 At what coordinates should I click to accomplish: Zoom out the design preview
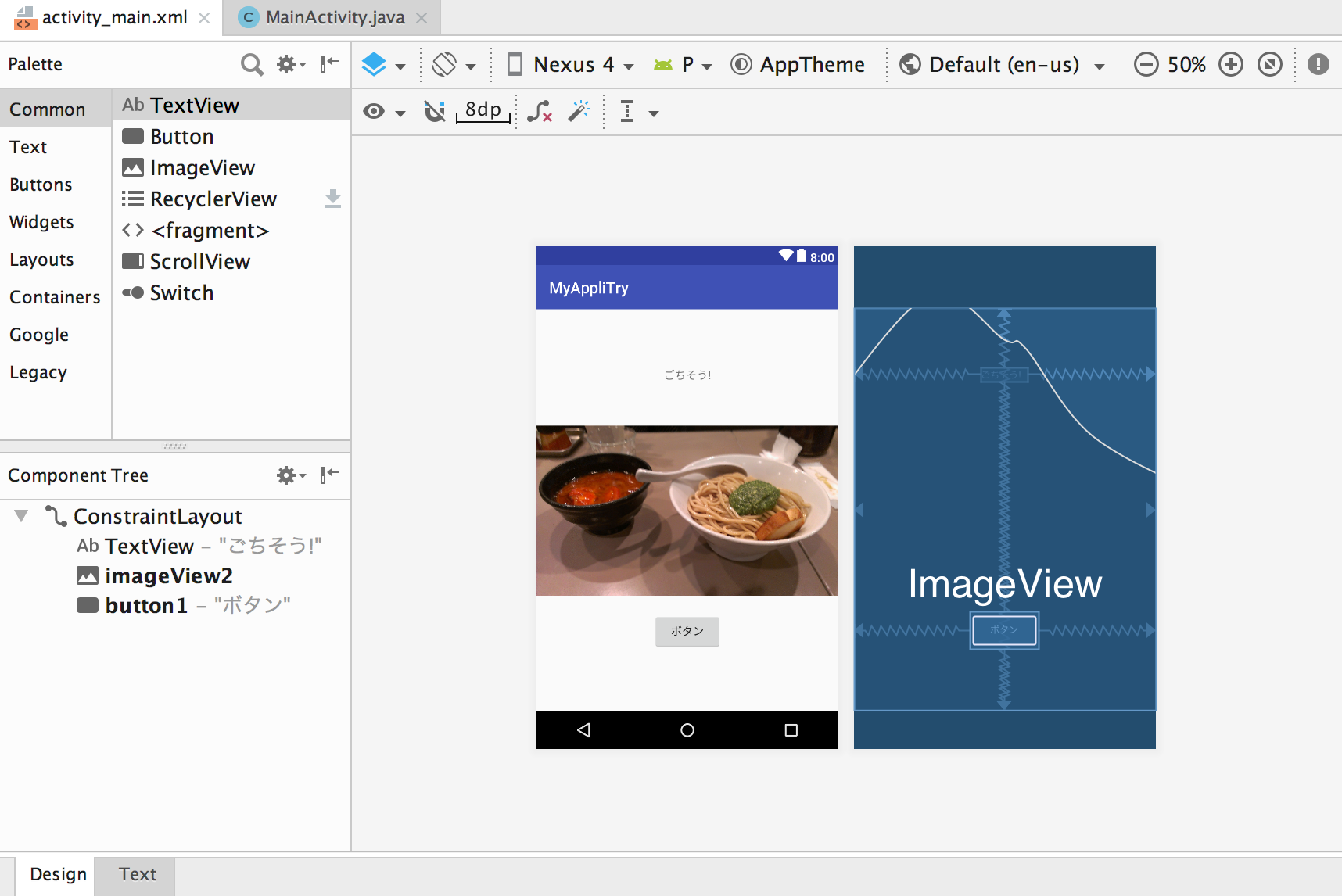(1146, 64)
